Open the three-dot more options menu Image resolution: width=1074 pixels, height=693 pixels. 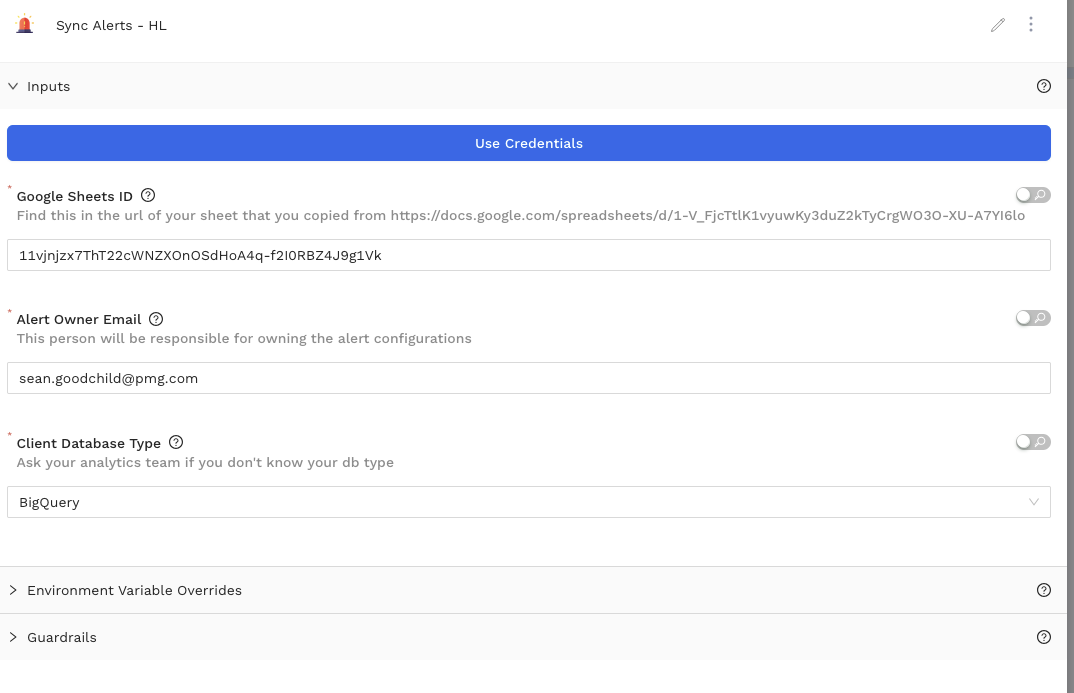coord(1031,25)
